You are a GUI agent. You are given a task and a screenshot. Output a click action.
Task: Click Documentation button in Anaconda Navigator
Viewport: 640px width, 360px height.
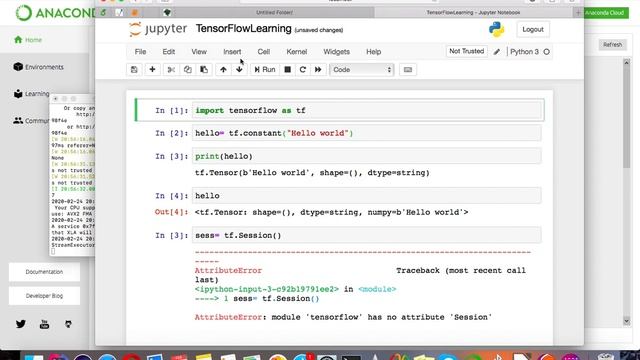tap(44, 272)
